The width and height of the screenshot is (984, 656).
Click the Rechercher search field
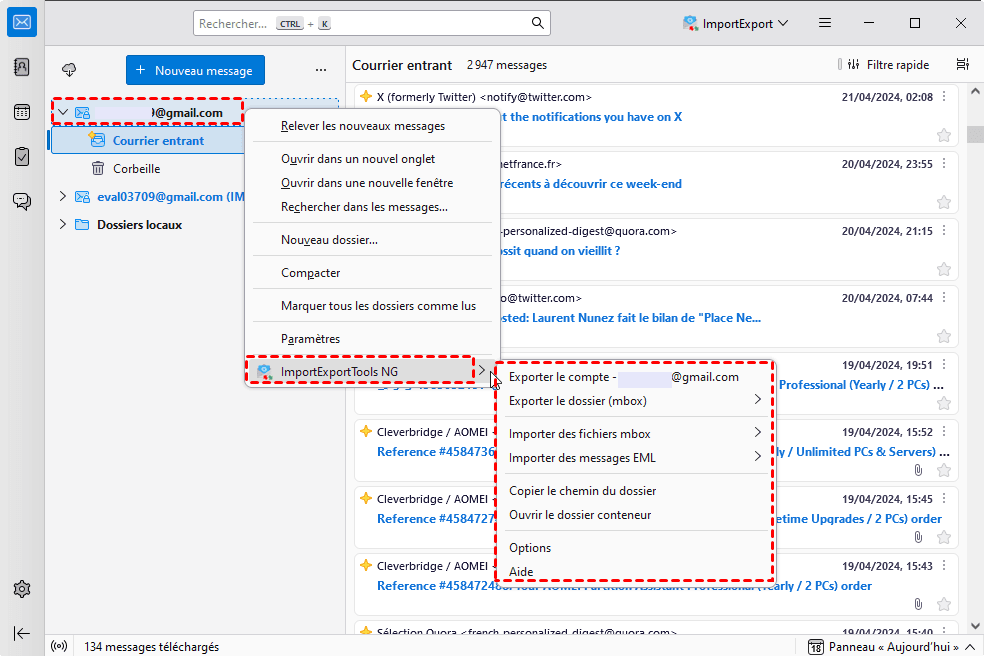pos(372,23)
